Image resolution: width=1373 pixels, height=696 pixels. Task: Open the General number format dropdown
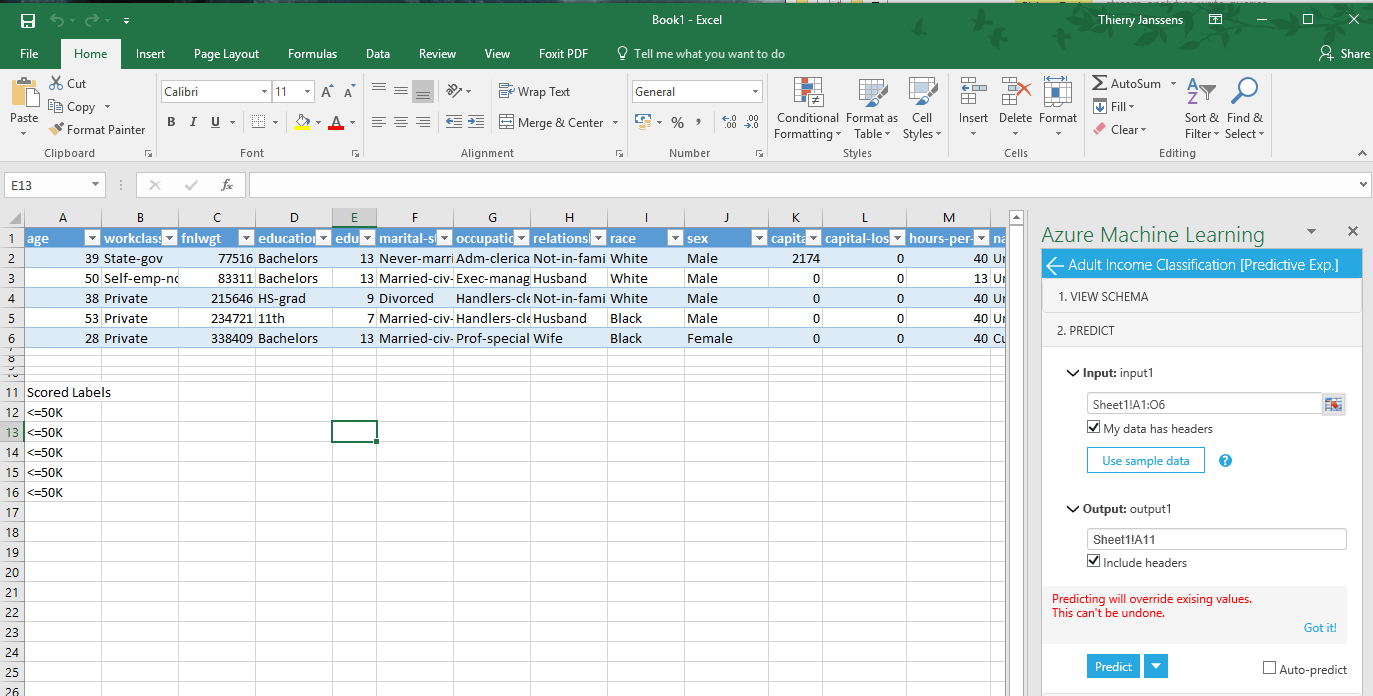[756, 92]
